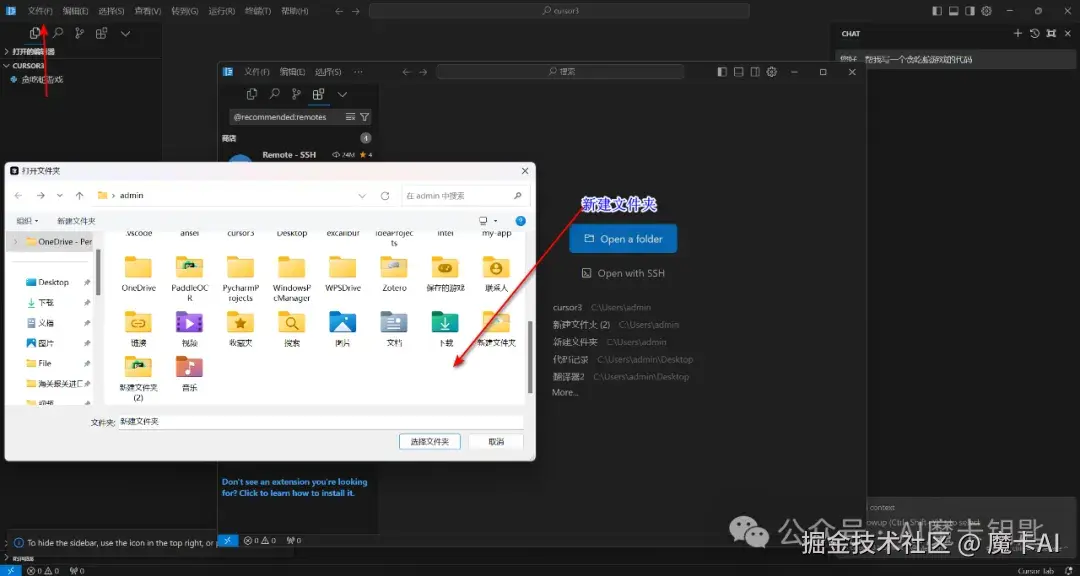Image resolution: width=1080 pixels, height=576 pixels.
Task: Click the More... recent folders link
Action: point(565,392)
